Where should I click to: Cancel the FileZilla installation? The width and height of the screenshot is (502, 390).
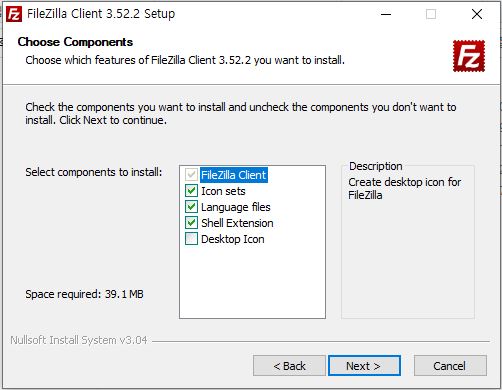tap(450, 366)
